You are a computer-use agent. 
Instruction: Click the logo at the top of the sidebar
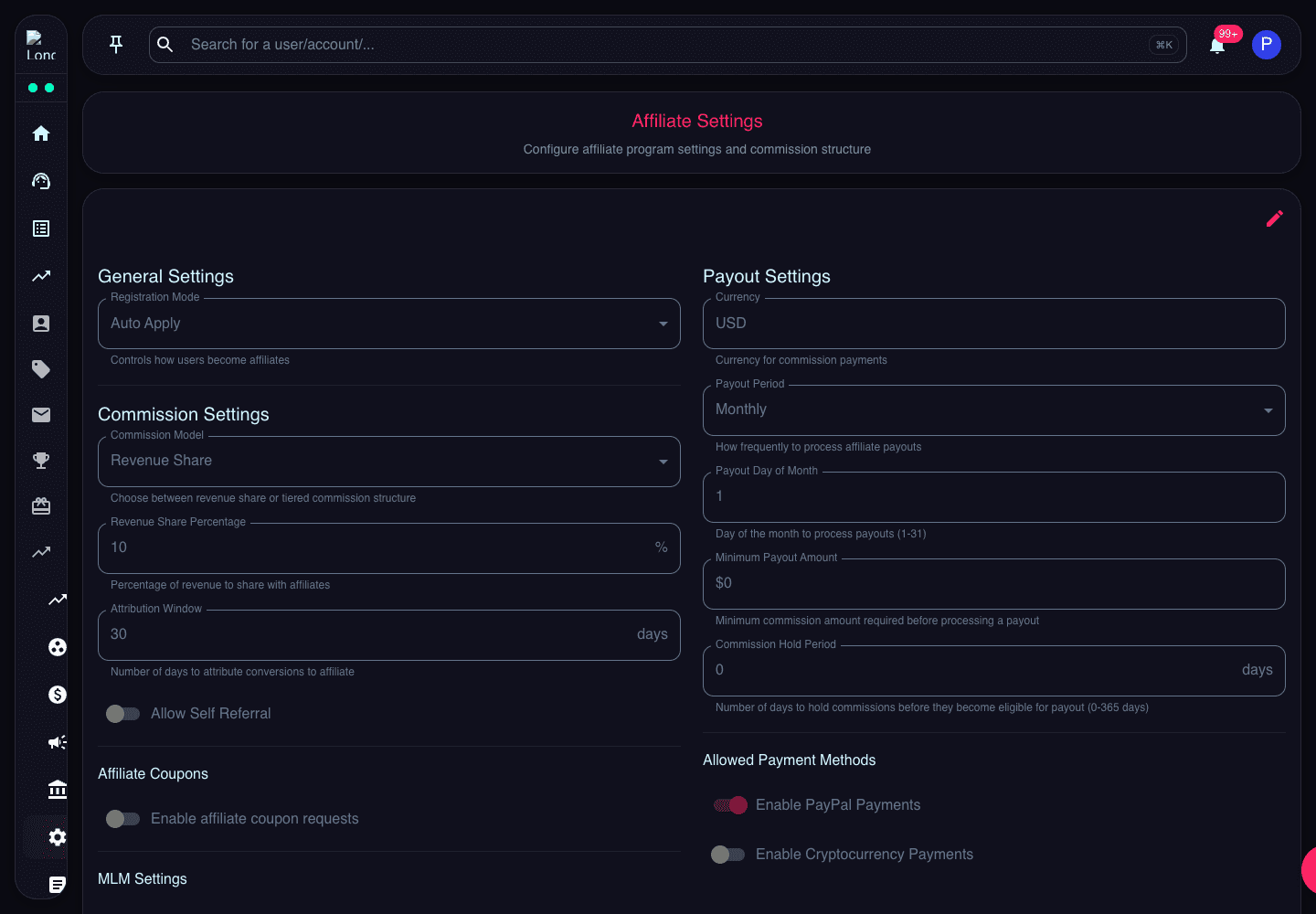coord(41,46)
